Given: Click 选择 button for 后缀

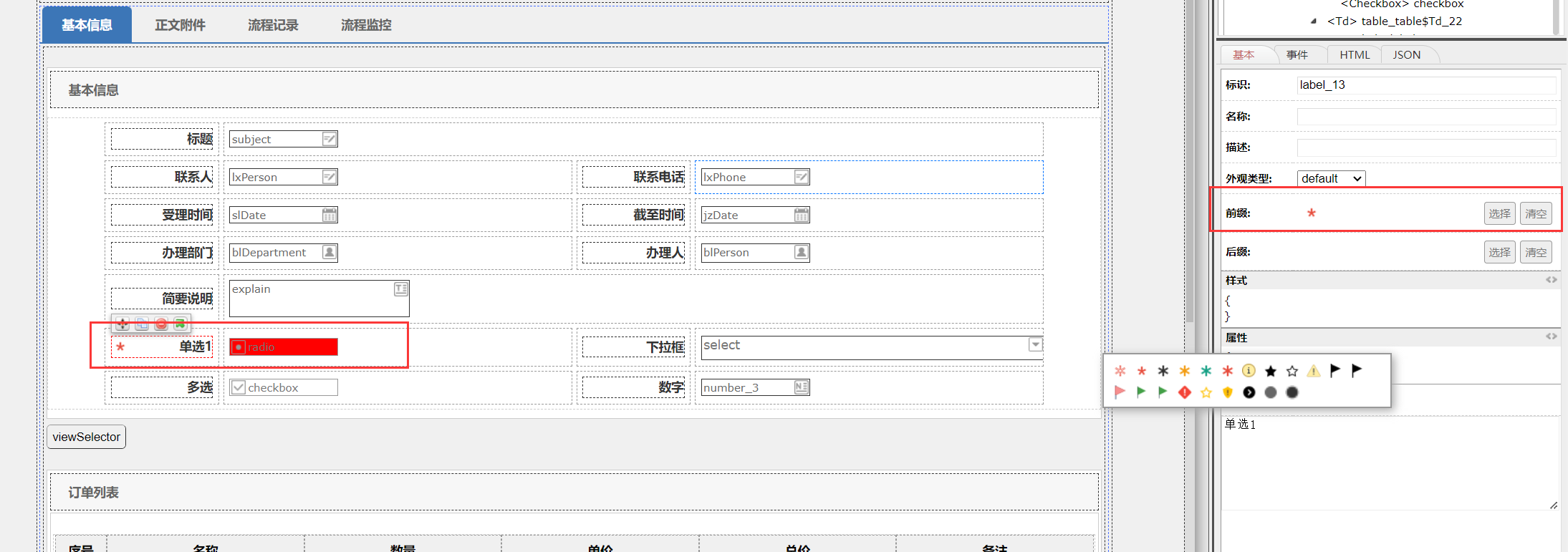Looking at the screenshot, I should tap(1499, 252).
